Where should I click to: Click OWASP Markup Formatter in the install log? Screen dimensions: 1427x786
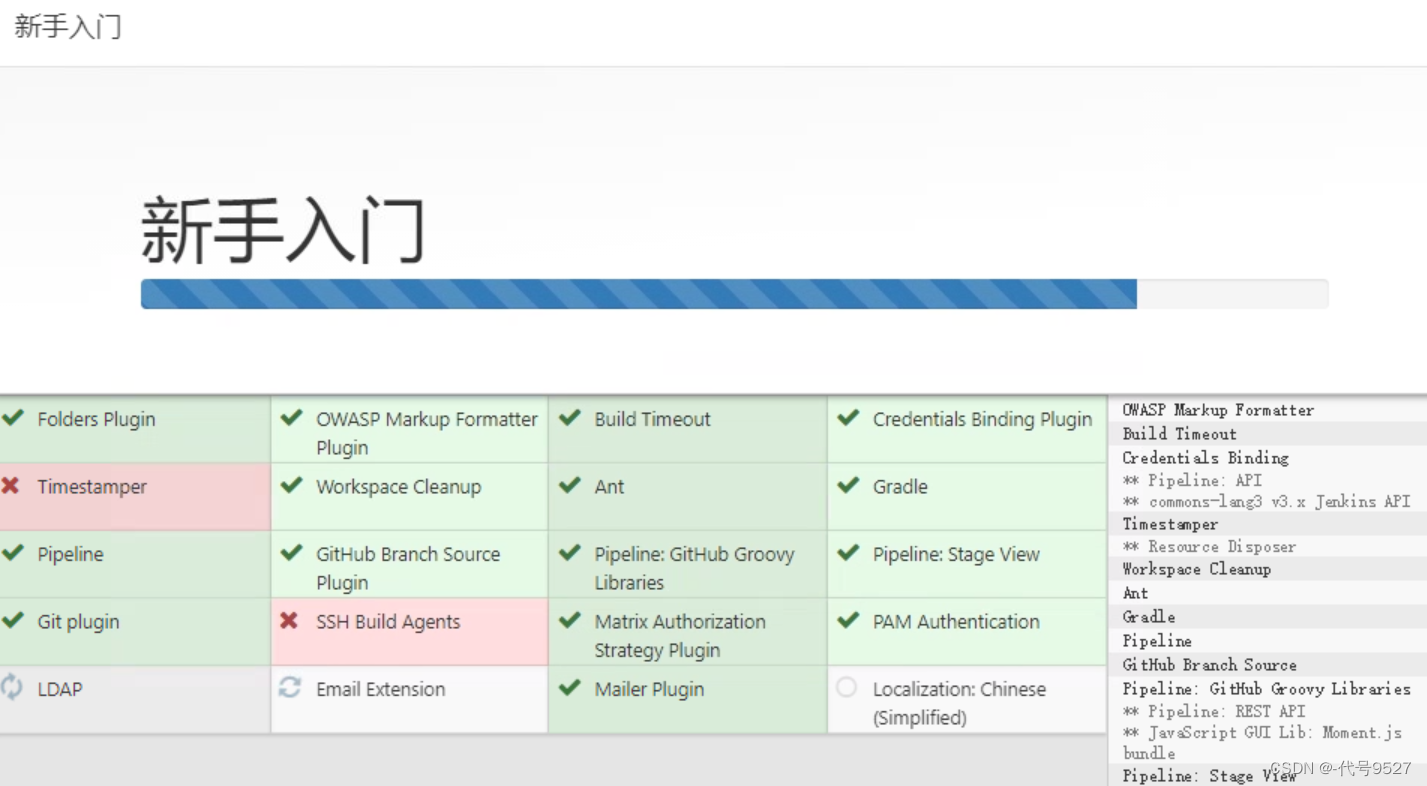pyautogui.click(x=1218, y=410)
